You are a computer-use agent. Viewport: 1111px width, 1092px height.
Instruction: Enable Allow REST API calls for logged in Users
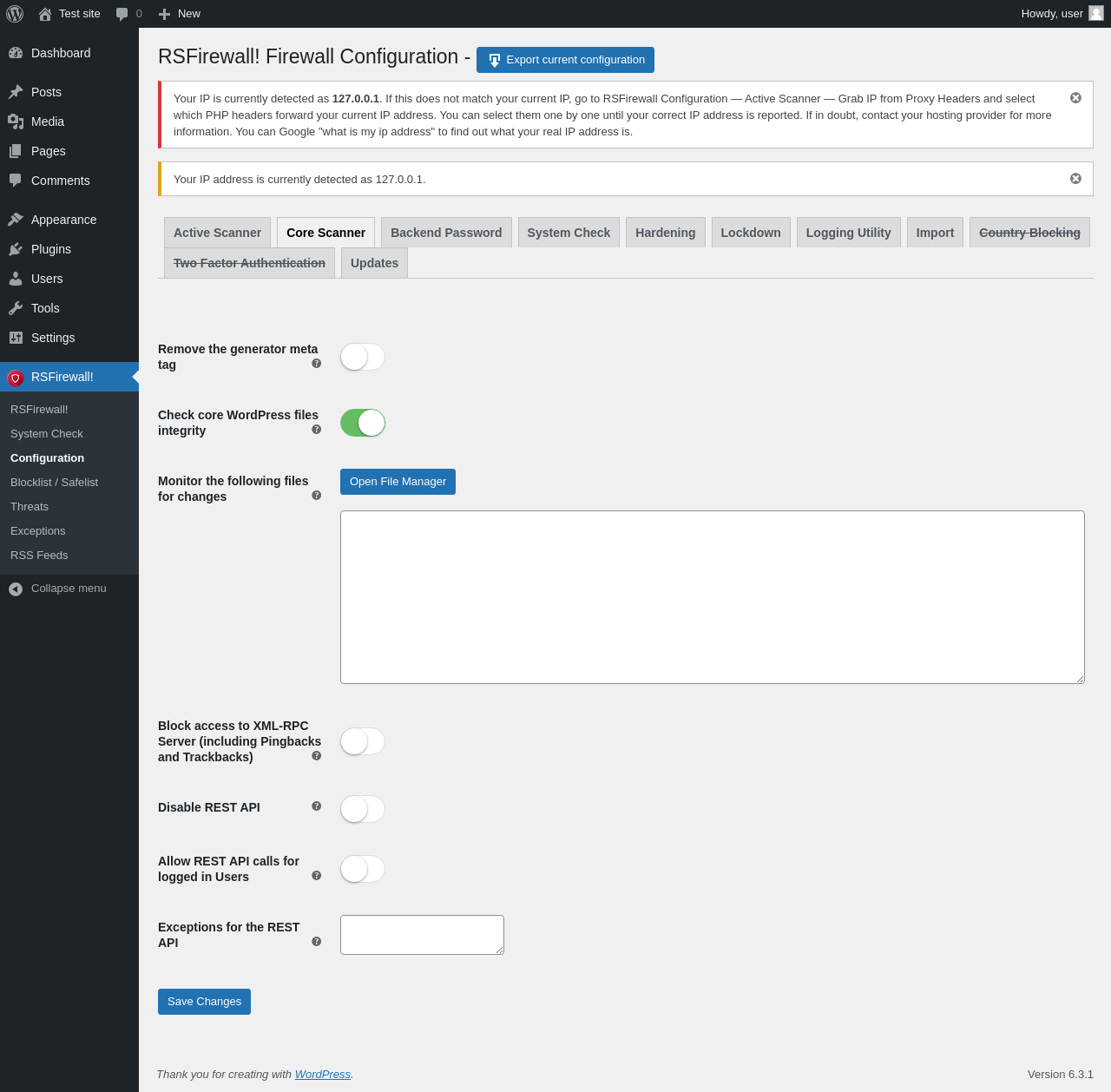click(363, 869)
